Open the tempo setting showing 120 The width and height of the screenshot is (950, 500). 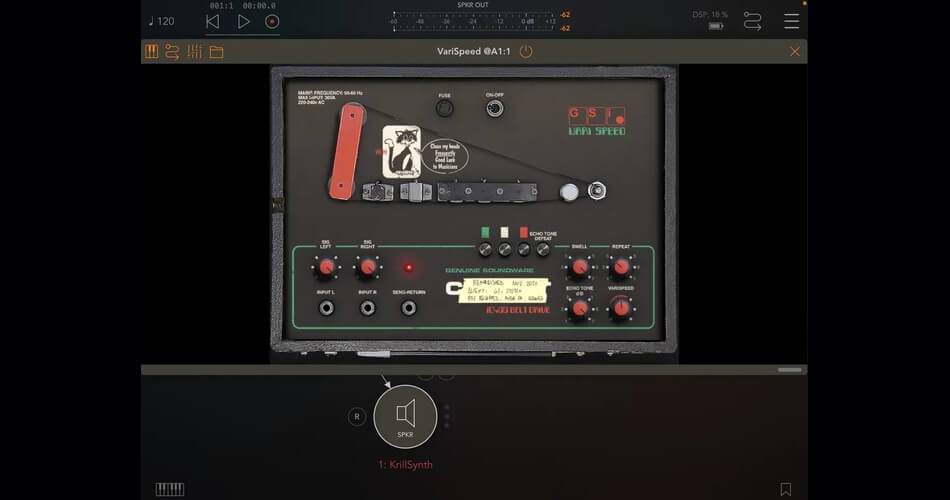(x=162, y=21)
